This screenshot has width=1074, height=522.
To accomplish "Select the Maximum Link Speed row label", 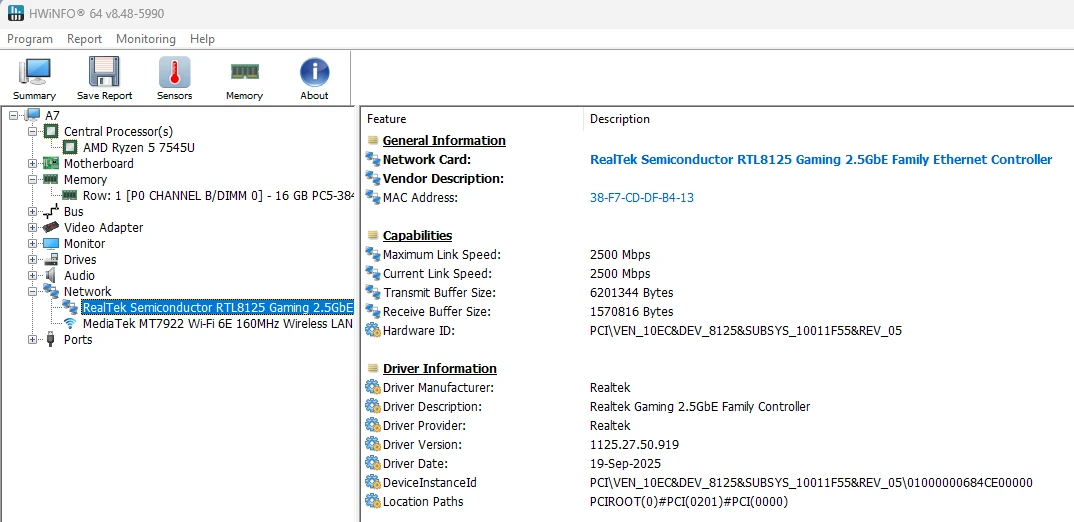I will coord(442,255).
